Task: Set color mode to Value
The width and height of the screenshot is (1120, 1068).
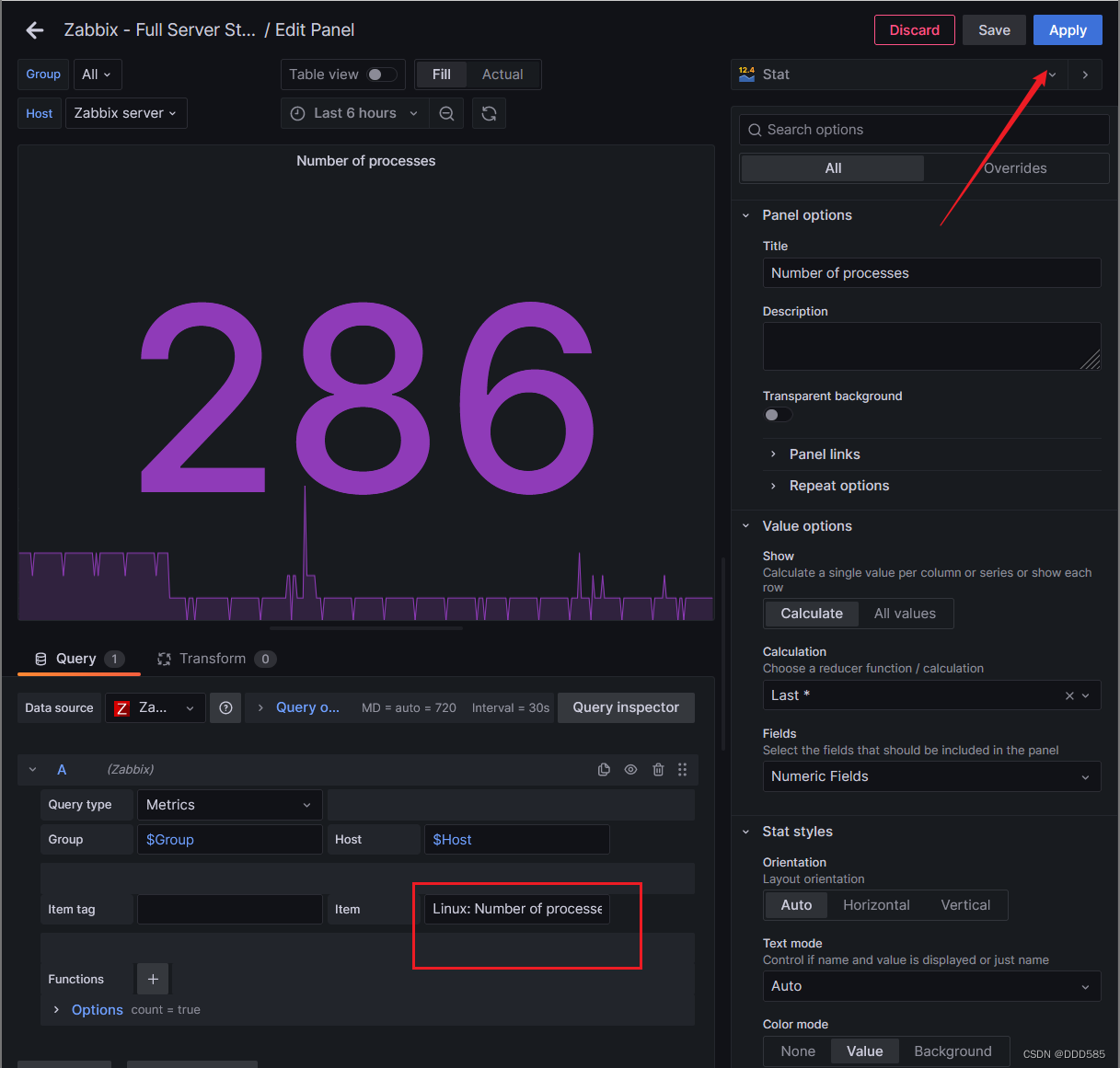Action: pyautogui.click(x=865, y=1051)
